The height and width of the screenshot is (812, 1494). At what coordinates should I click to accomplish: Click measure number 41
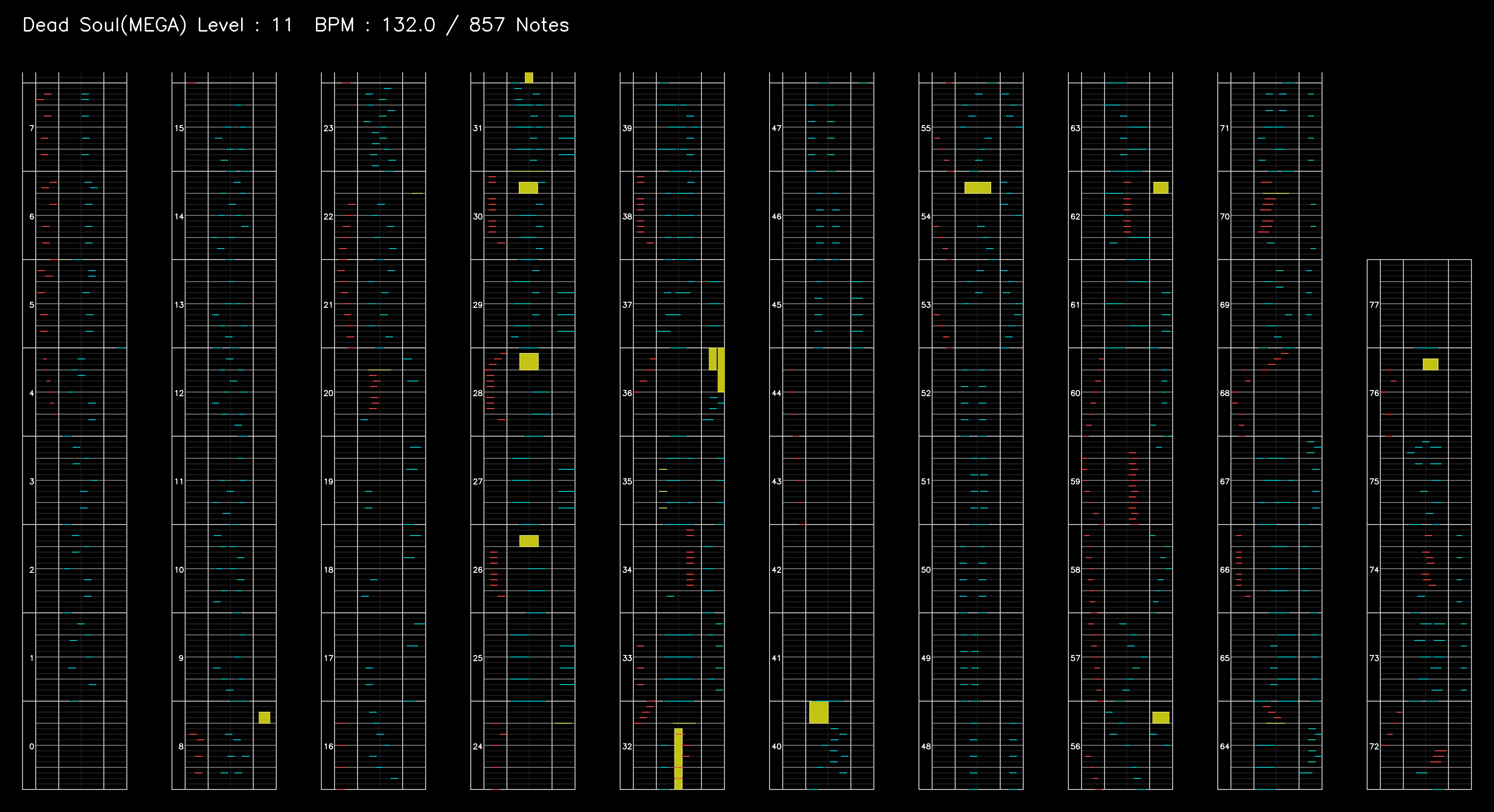(776, 658)
